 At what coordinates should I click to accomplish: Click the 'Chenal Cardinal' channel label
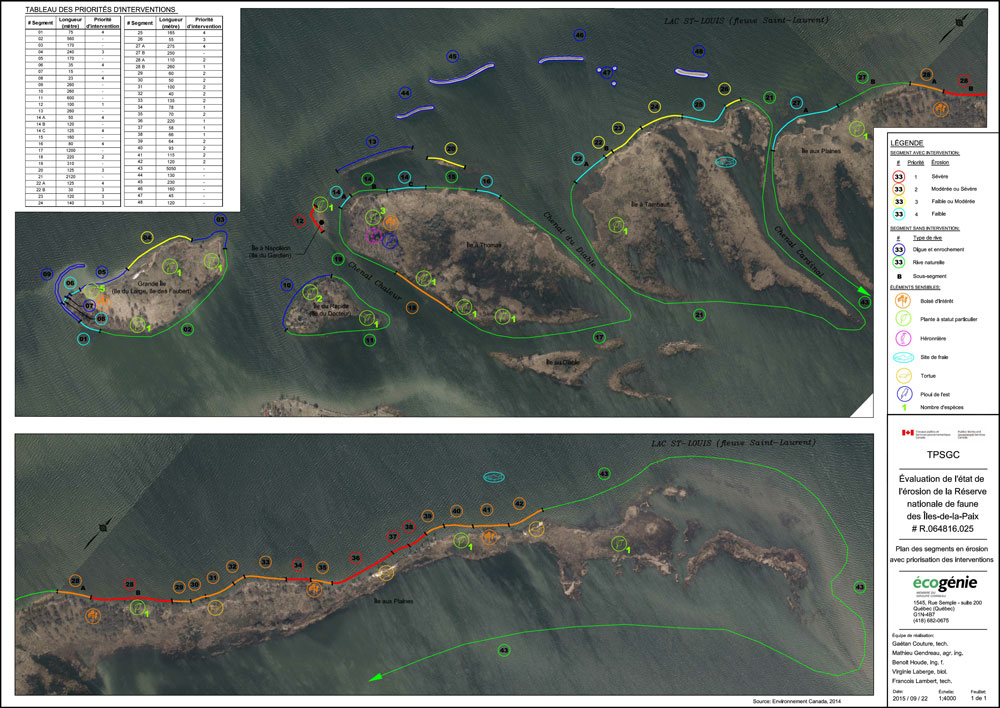point(798,251)
